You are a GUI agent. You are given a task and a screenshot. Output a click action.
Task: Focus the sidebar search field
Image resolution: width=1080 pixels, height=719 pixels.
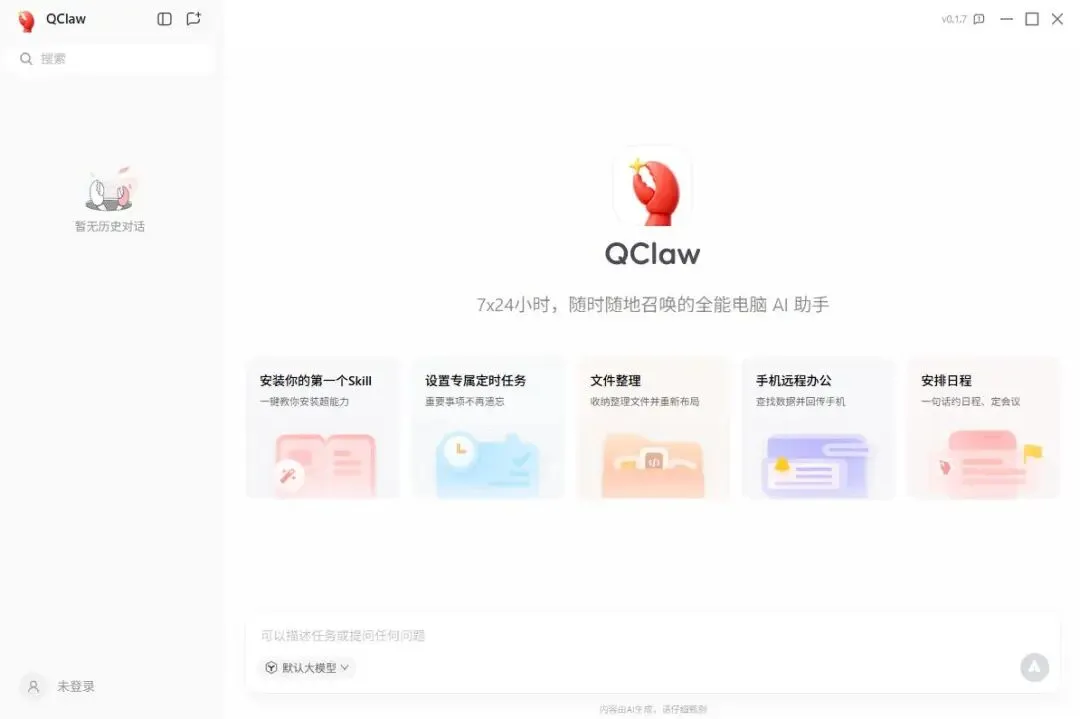(x=112, y=59)
